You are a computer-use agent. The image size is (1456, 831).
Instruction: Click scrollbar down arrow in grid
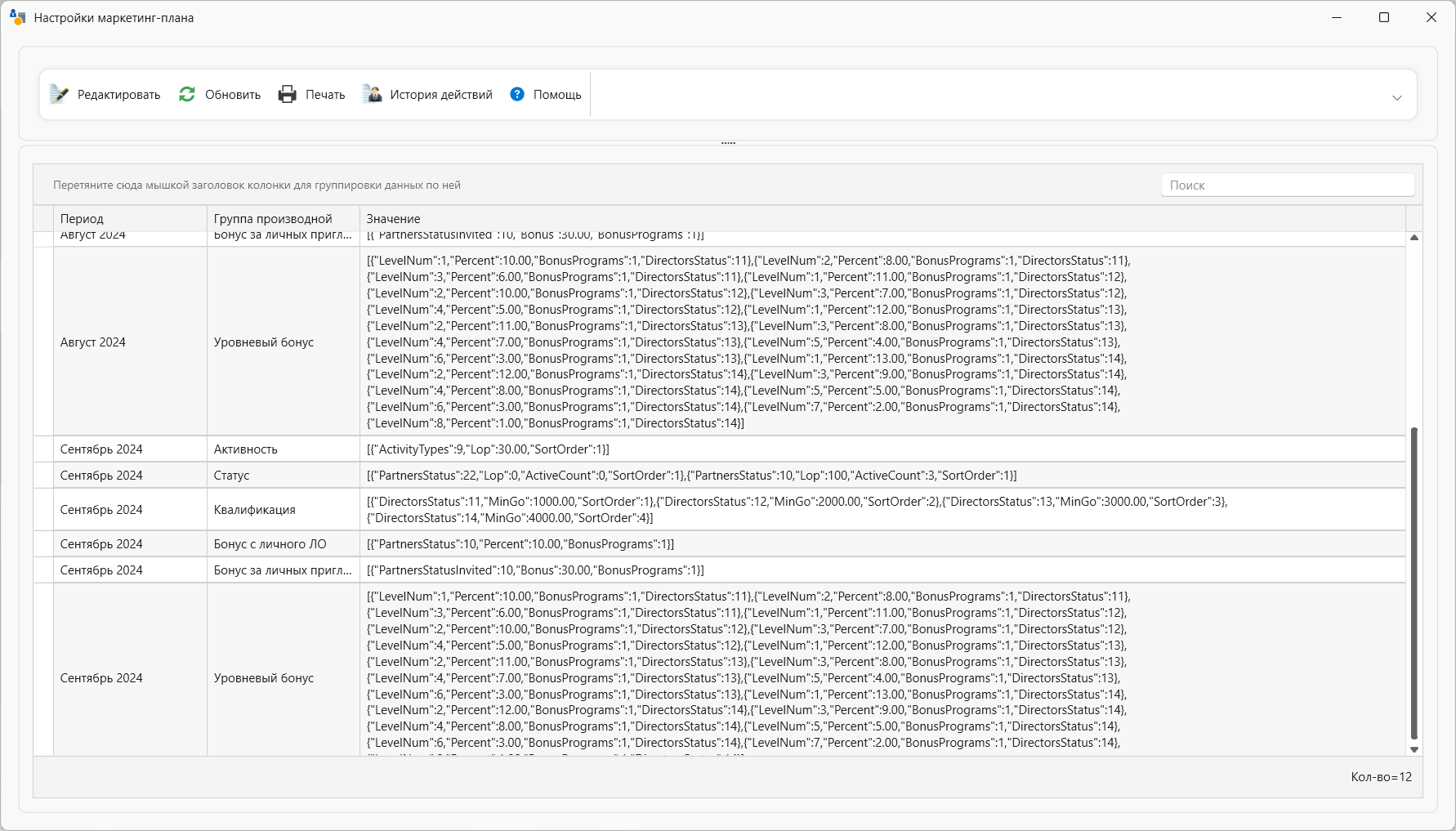[x=1414, y=749]
